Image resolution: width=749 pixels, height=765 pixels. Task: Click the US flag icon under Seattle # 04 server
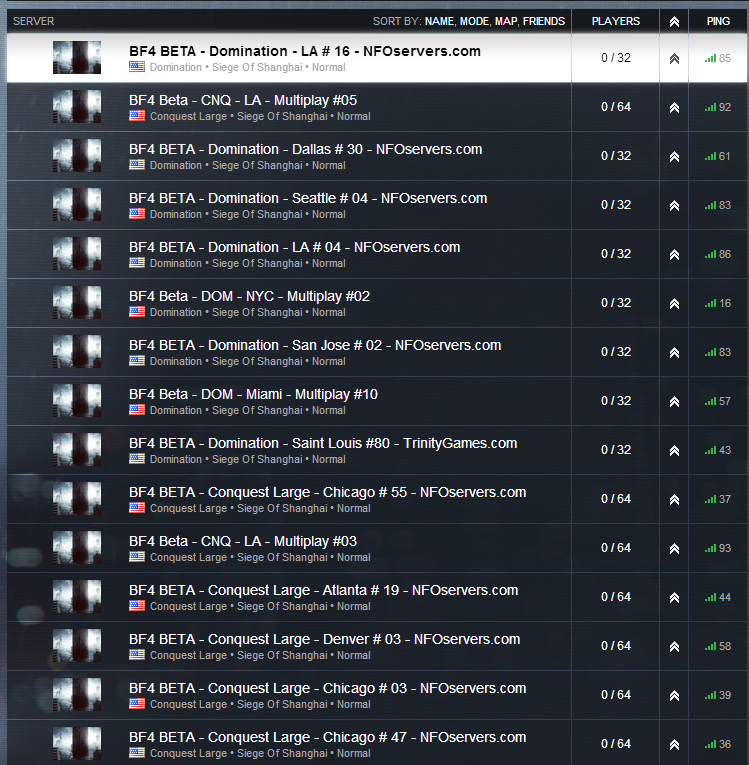137,213
